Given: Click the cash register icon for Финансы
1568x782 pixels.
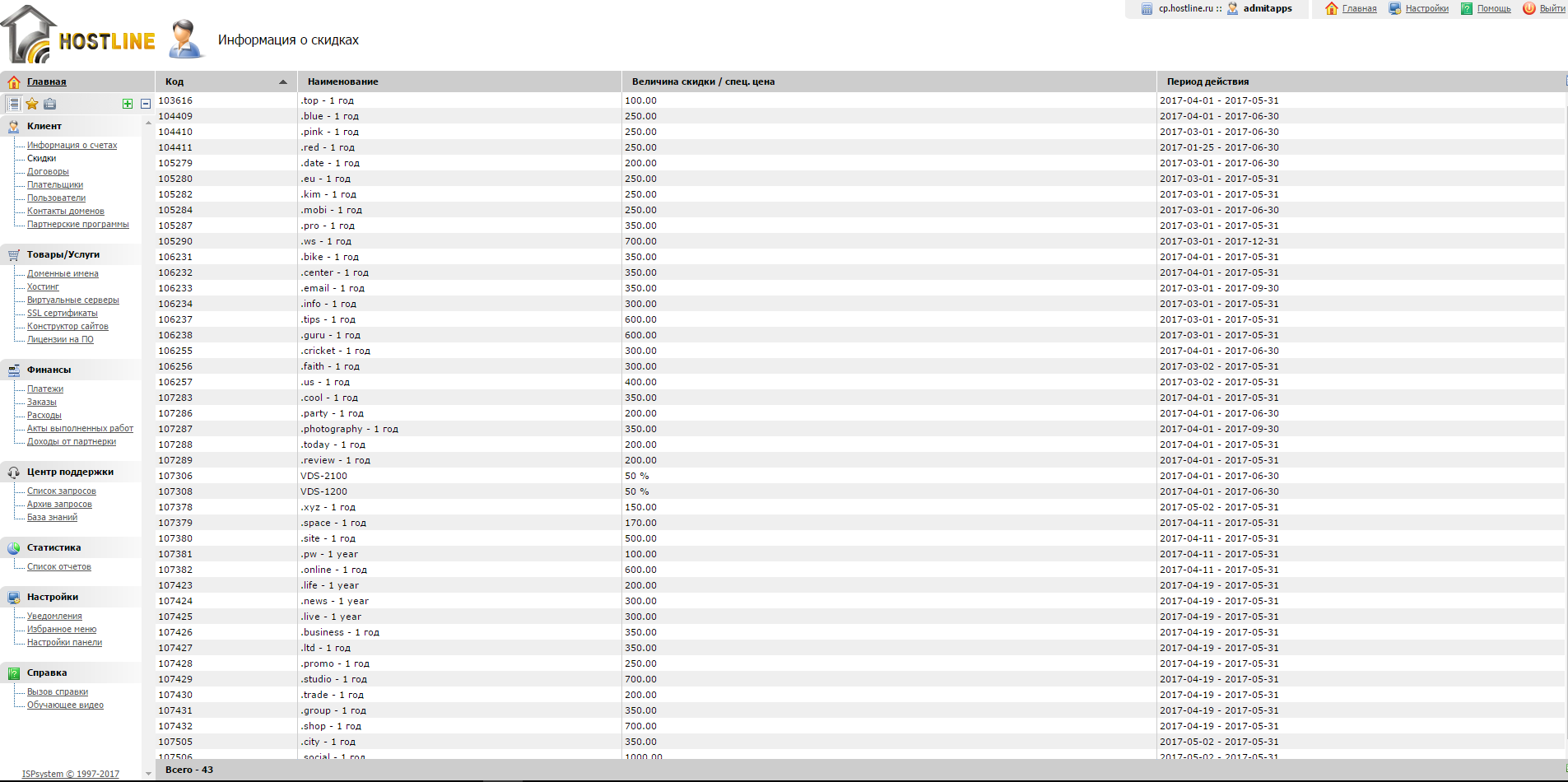Looking at the screenshot, I should (x=14, y=370).
